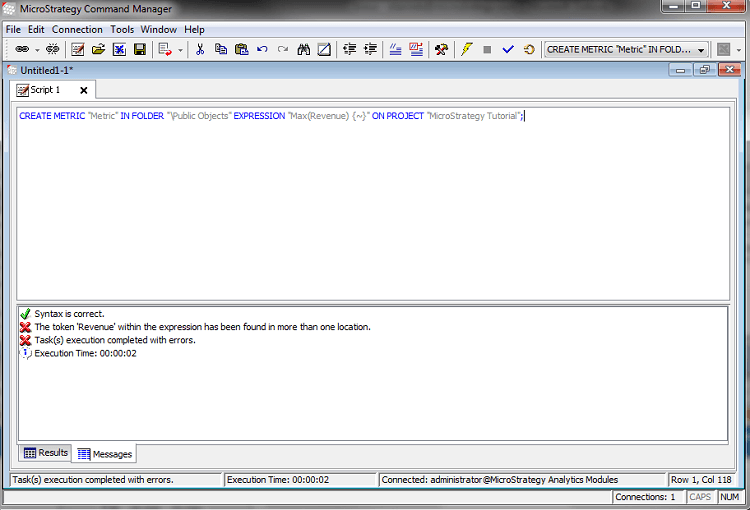The width and height of the screenshot is (750, 510).
Task: Open the Edit menu
Action: [36, 30]
